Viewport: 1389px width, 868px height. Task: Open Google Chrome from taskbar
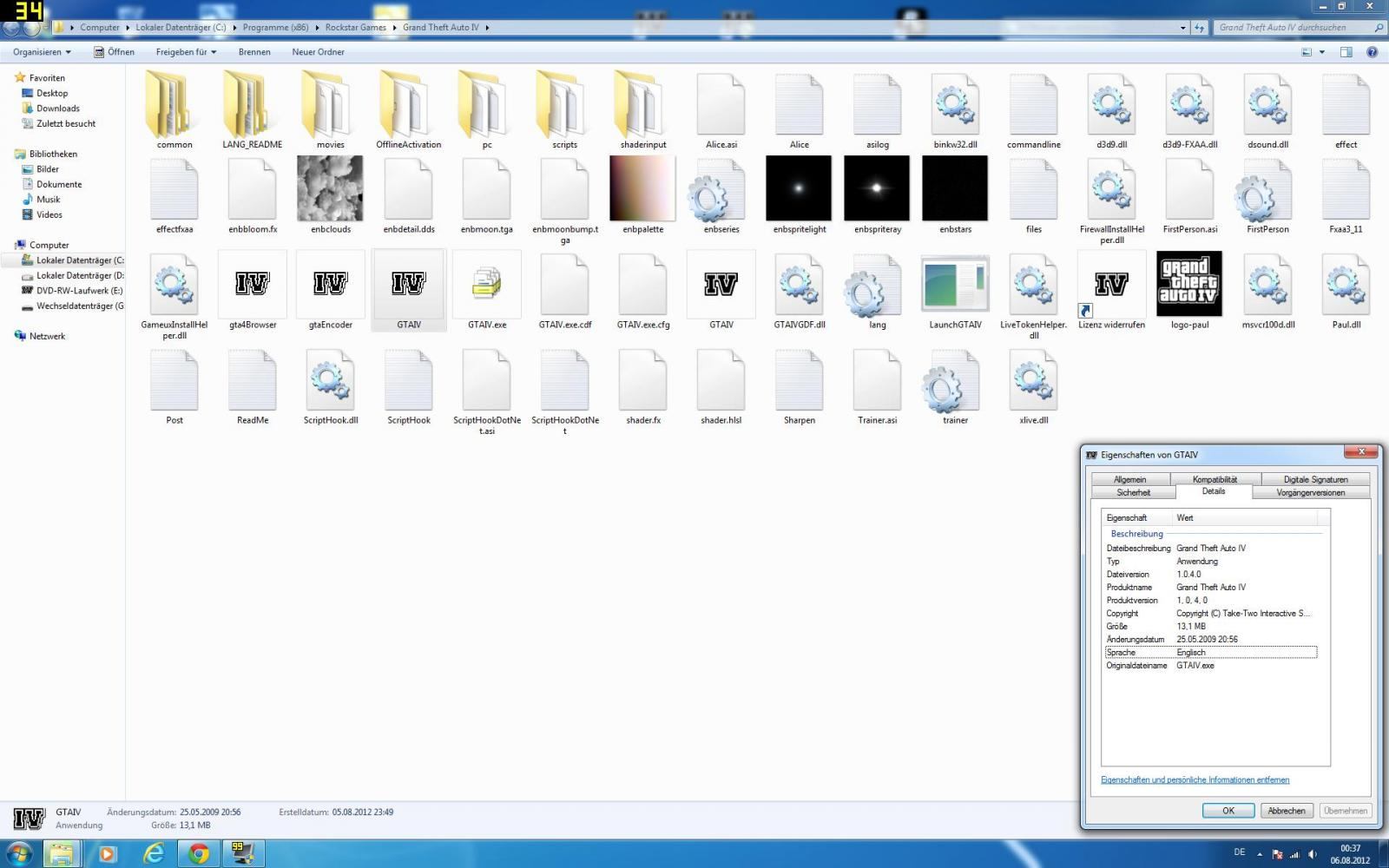point(199,854)
